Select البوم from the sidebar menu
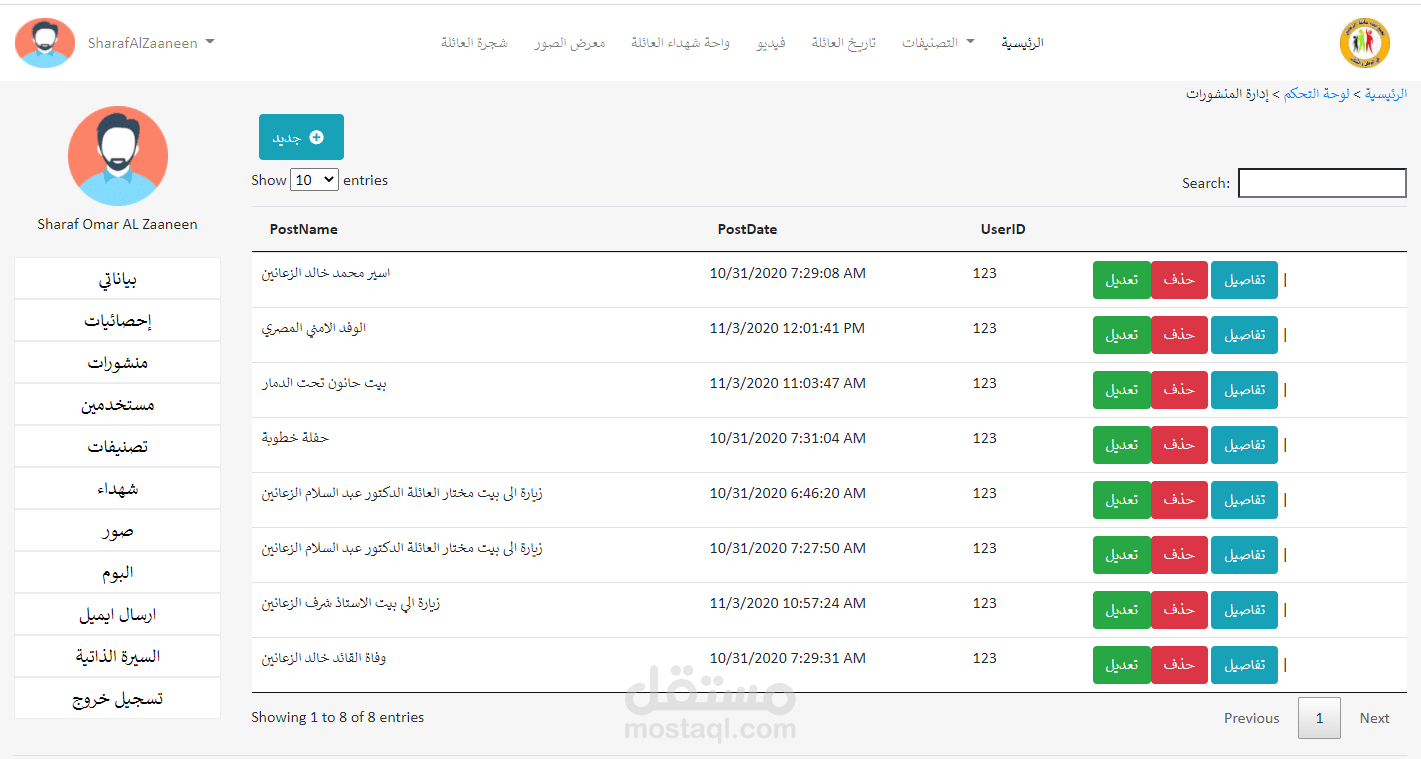This screenshot has height=759, width=1421. click(x=117, y=572)
